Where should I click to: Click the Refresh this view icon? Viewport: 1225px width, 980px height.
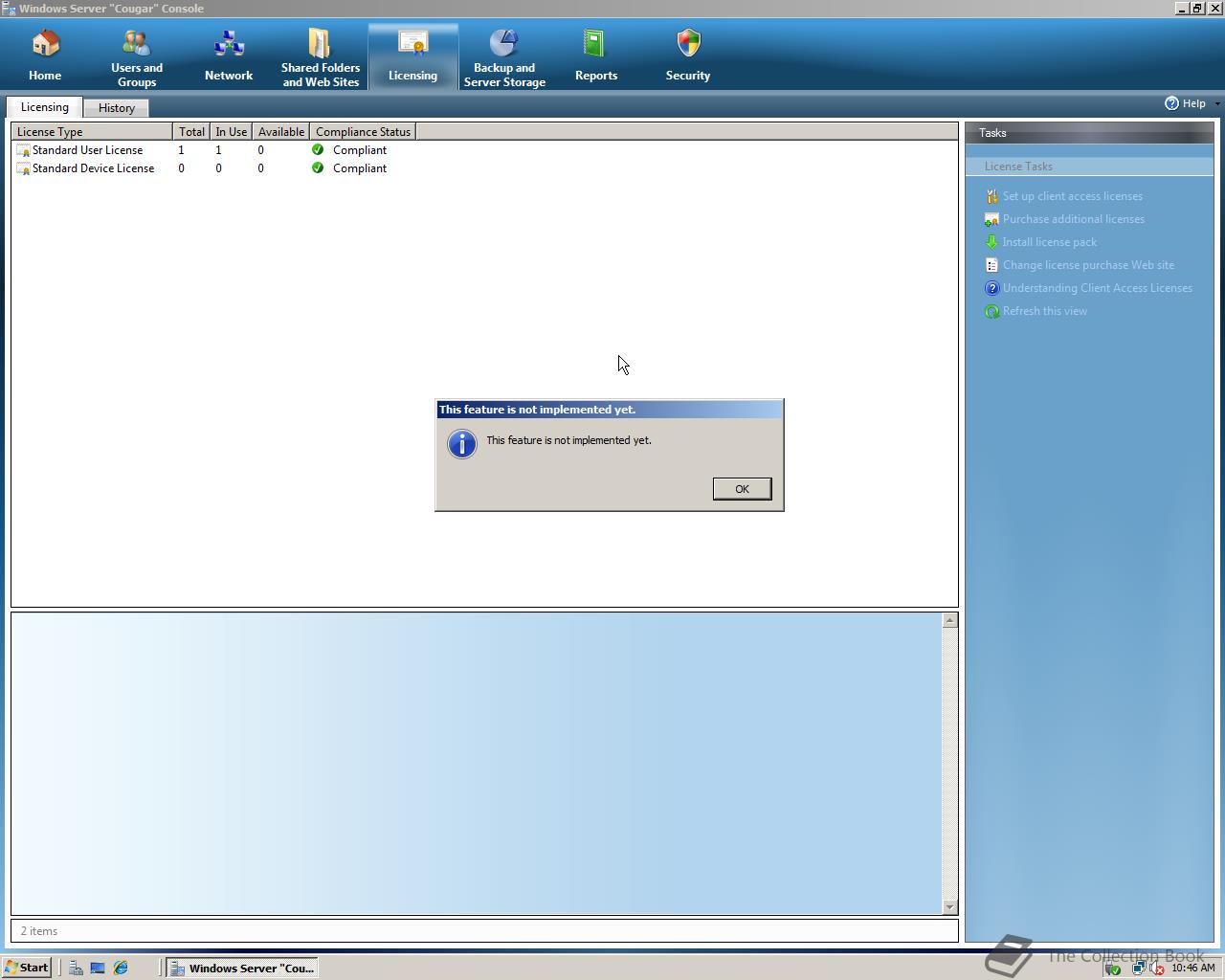(x=991, y=311)
